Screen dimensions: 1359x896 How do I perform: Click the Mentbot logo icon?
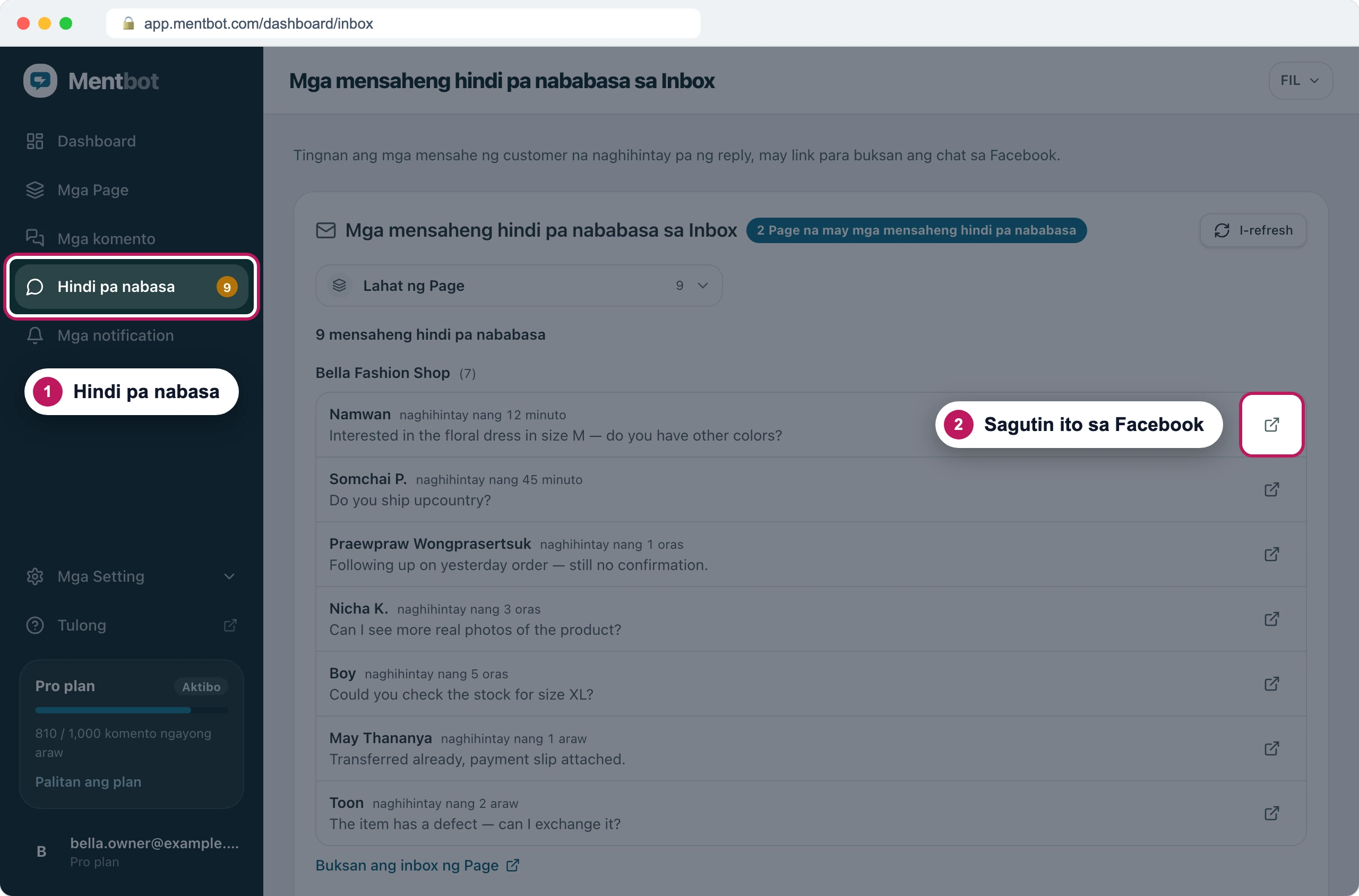[x=40, y=81]
